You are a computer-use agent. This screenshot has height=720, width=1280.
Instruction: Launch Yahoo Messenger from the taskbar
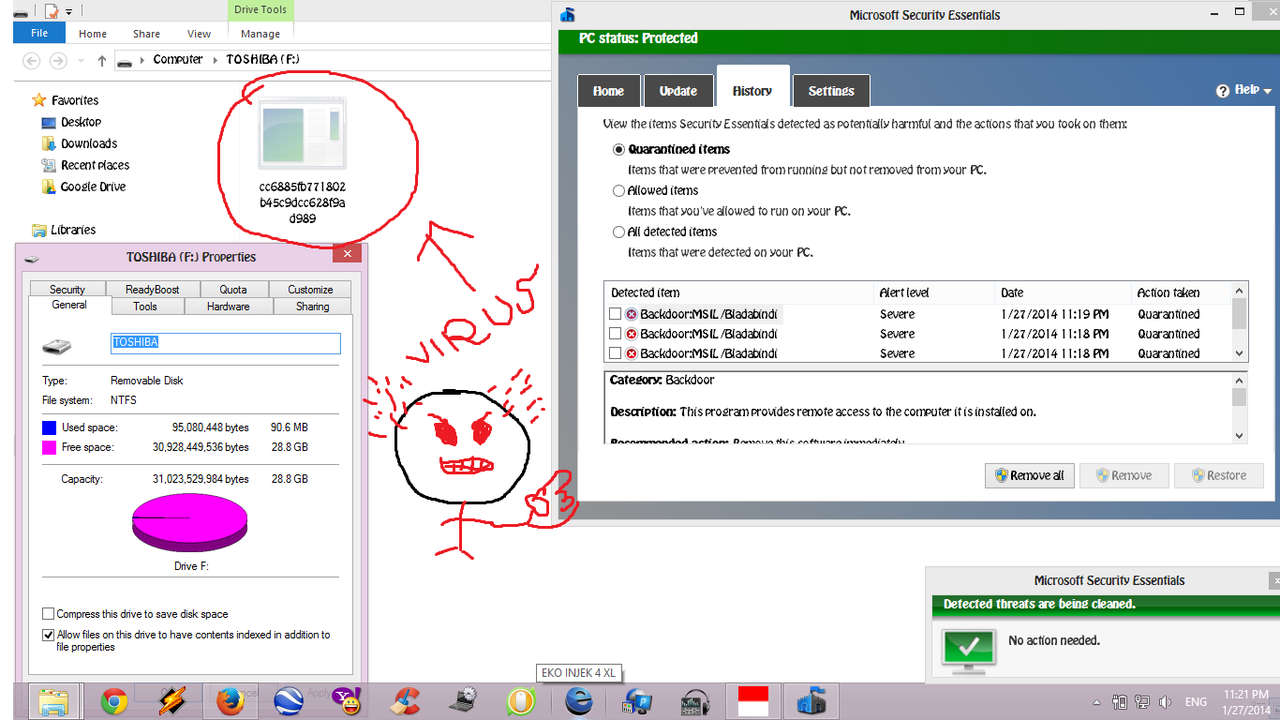[347, 702]
